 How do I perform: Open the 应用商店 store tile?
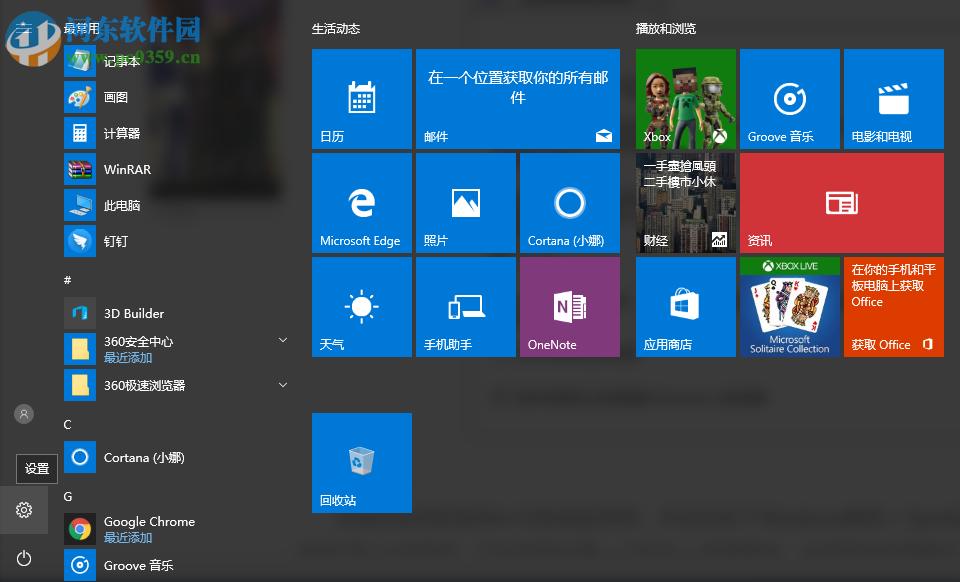point(685,306)
